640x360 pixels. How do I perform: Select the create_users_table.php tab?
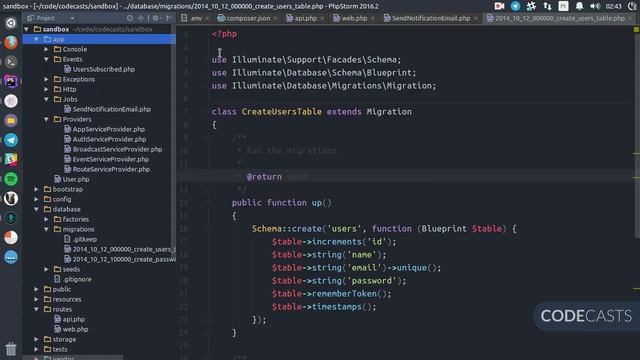pos(559,18)
